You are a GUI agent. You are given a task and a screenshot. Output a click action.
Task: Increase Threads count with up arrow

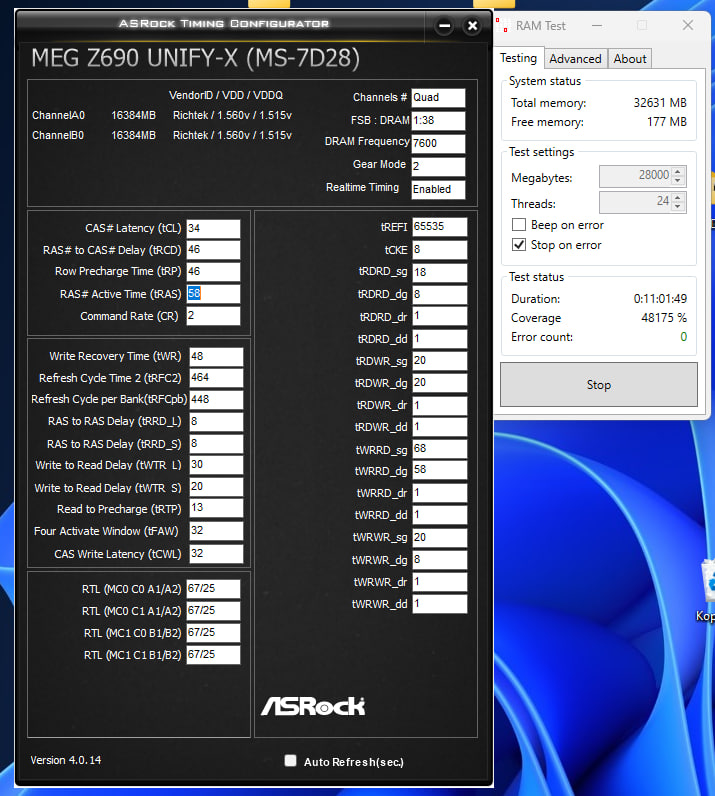click(678, 197)
